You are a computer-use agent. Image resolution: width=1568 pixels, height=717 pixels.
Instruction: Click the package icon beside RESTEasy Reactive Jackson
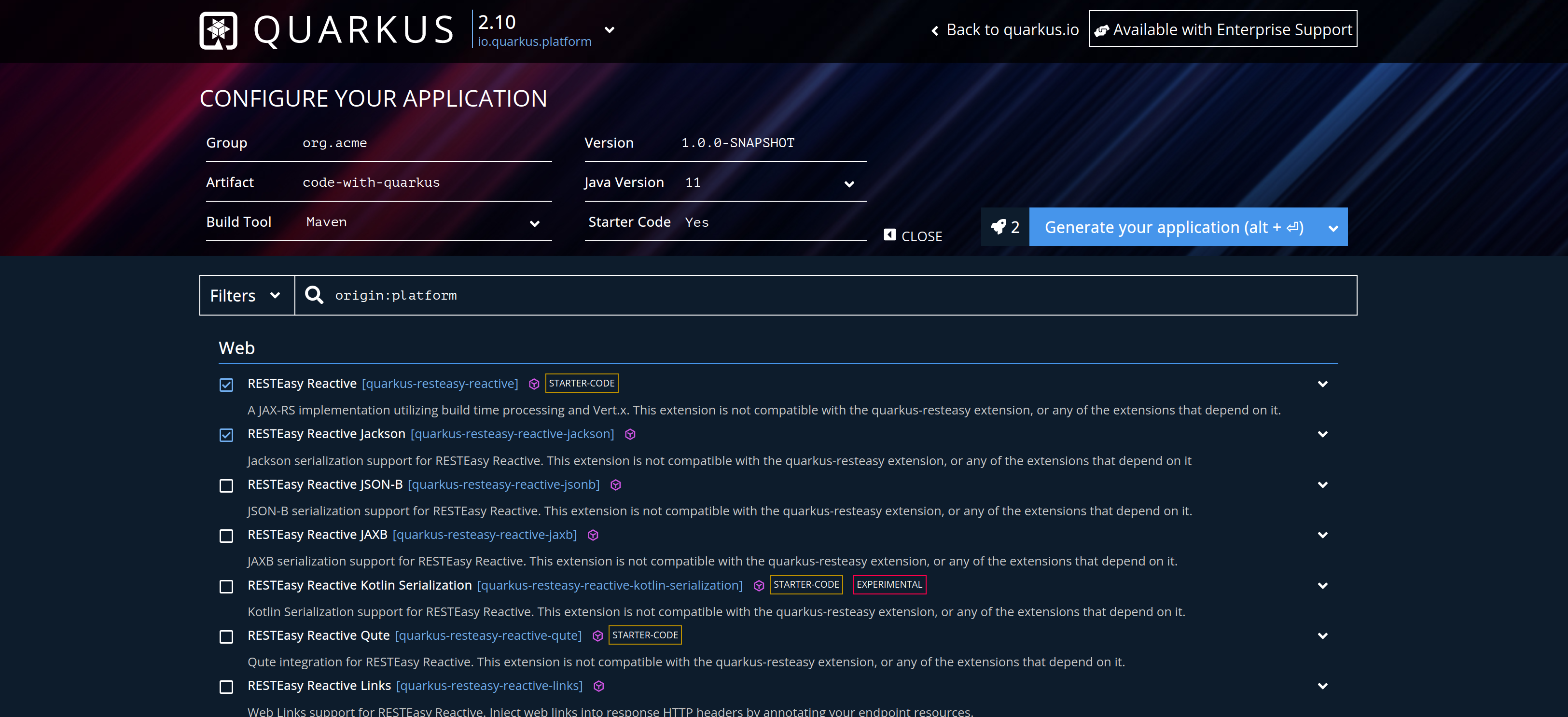630,434
